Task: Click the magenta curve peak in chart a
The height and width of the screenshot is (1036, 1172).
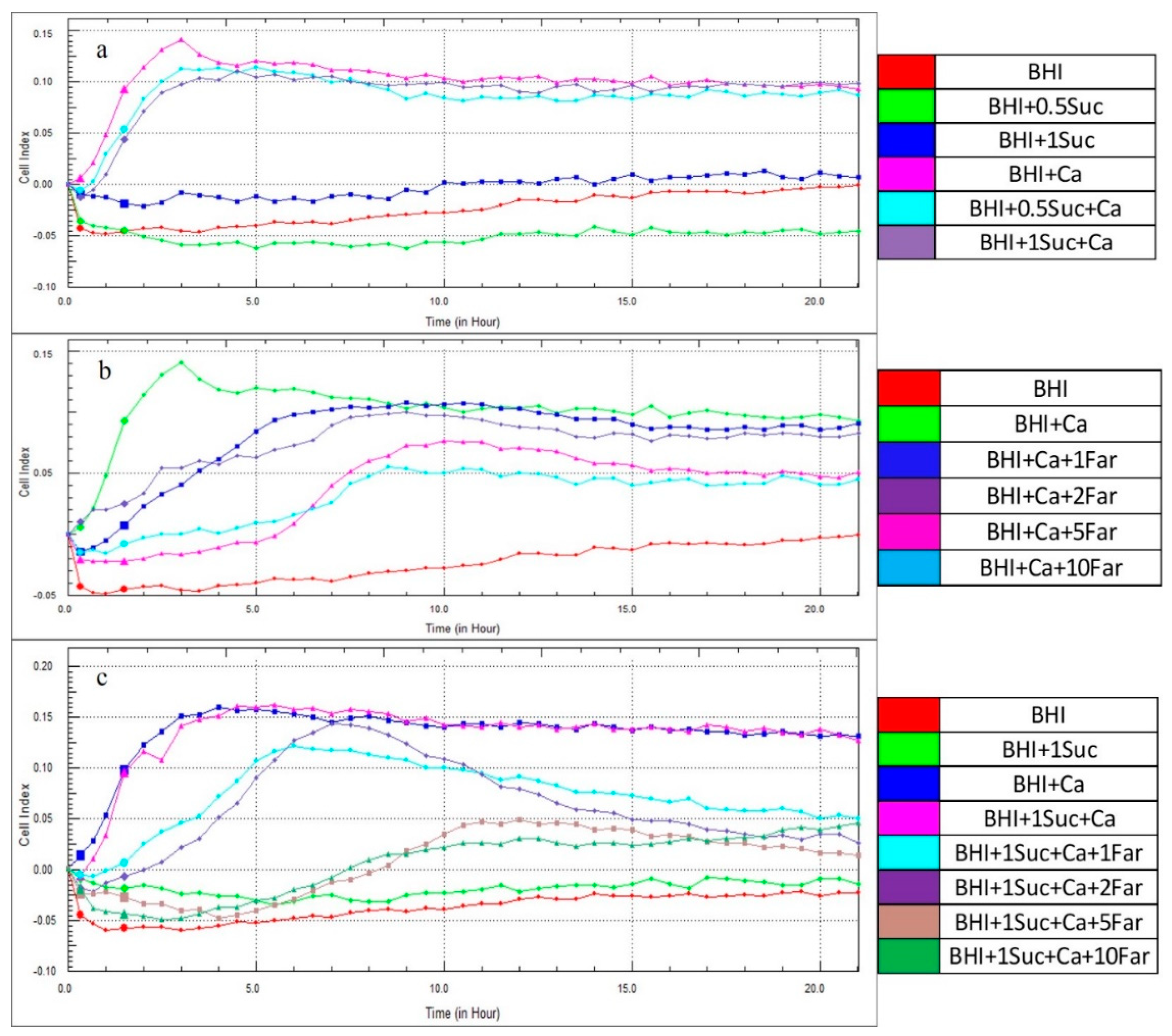Action: pyautogui.click(x=181, y=40)
